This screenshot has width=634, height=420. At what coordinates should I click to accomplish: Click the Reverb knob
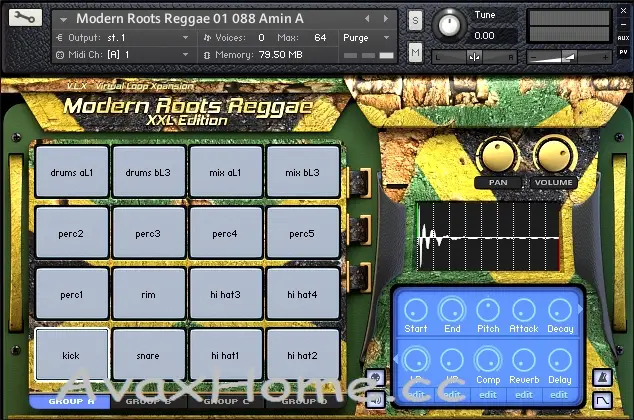524,360
